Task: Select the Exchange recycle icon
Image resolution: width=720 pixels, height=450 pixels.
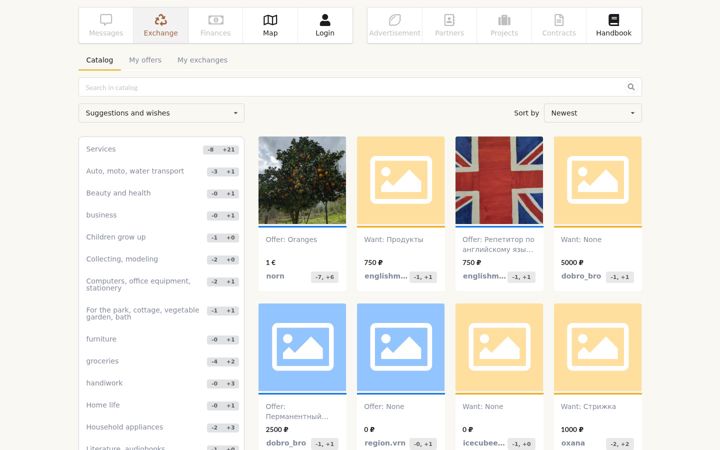Action: [160, 20]
